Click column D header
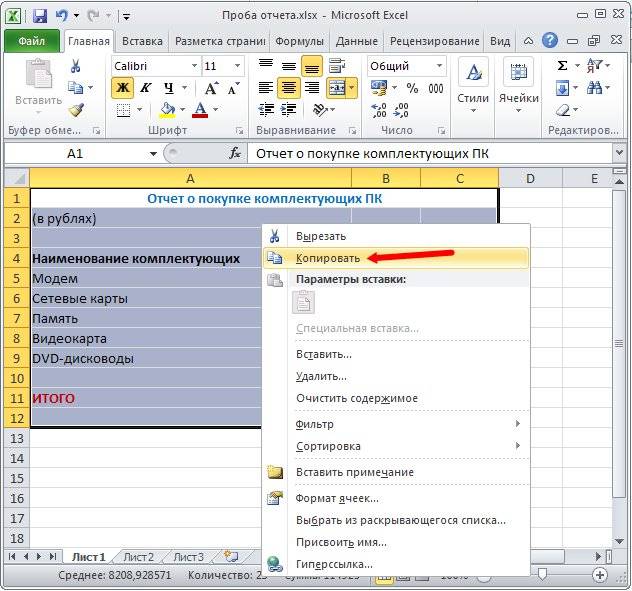632x591 pixels. [530, 179]
